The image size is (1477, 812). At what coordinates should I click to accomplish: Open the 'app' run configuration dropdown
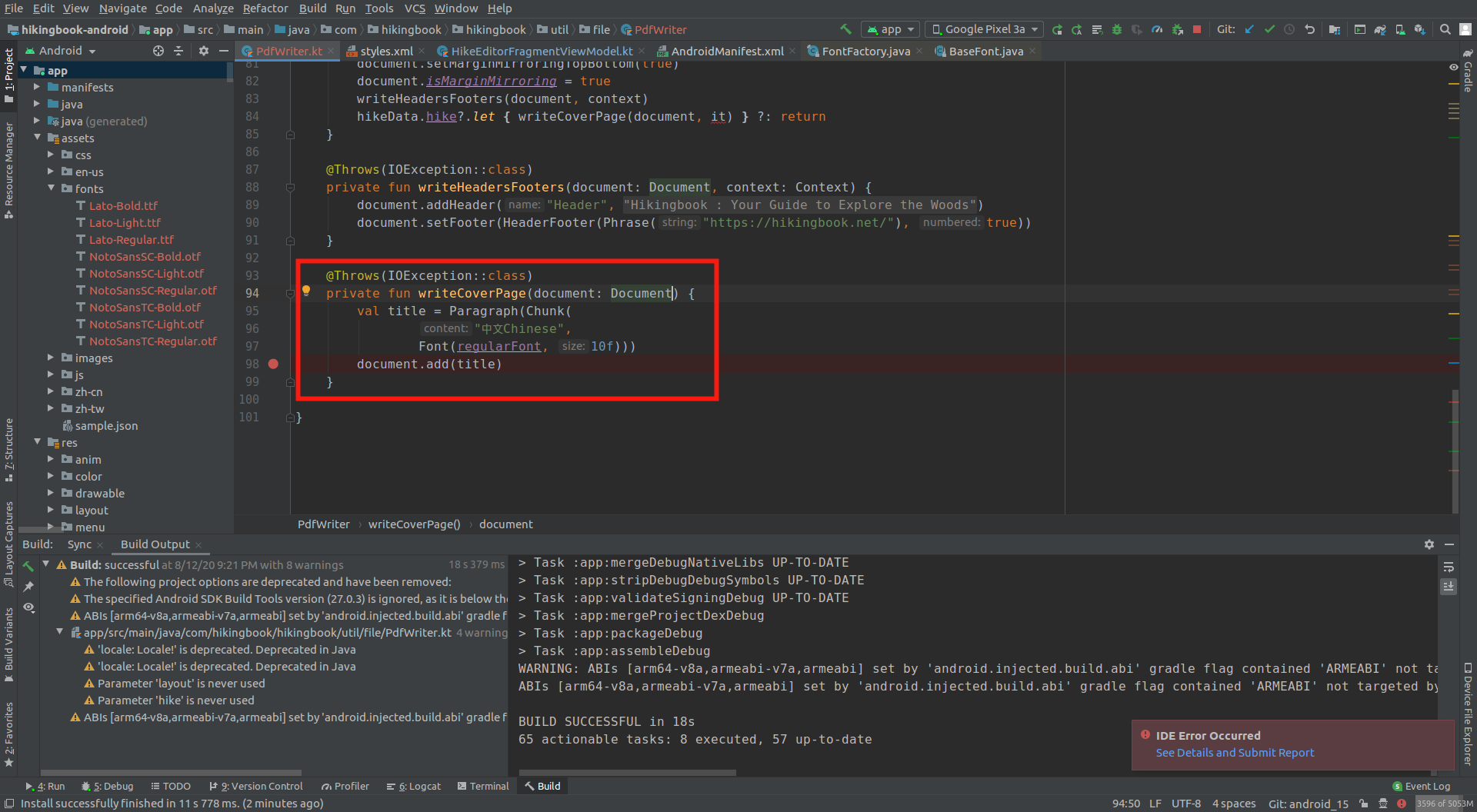pyautogui.click(x=890, y=29)
